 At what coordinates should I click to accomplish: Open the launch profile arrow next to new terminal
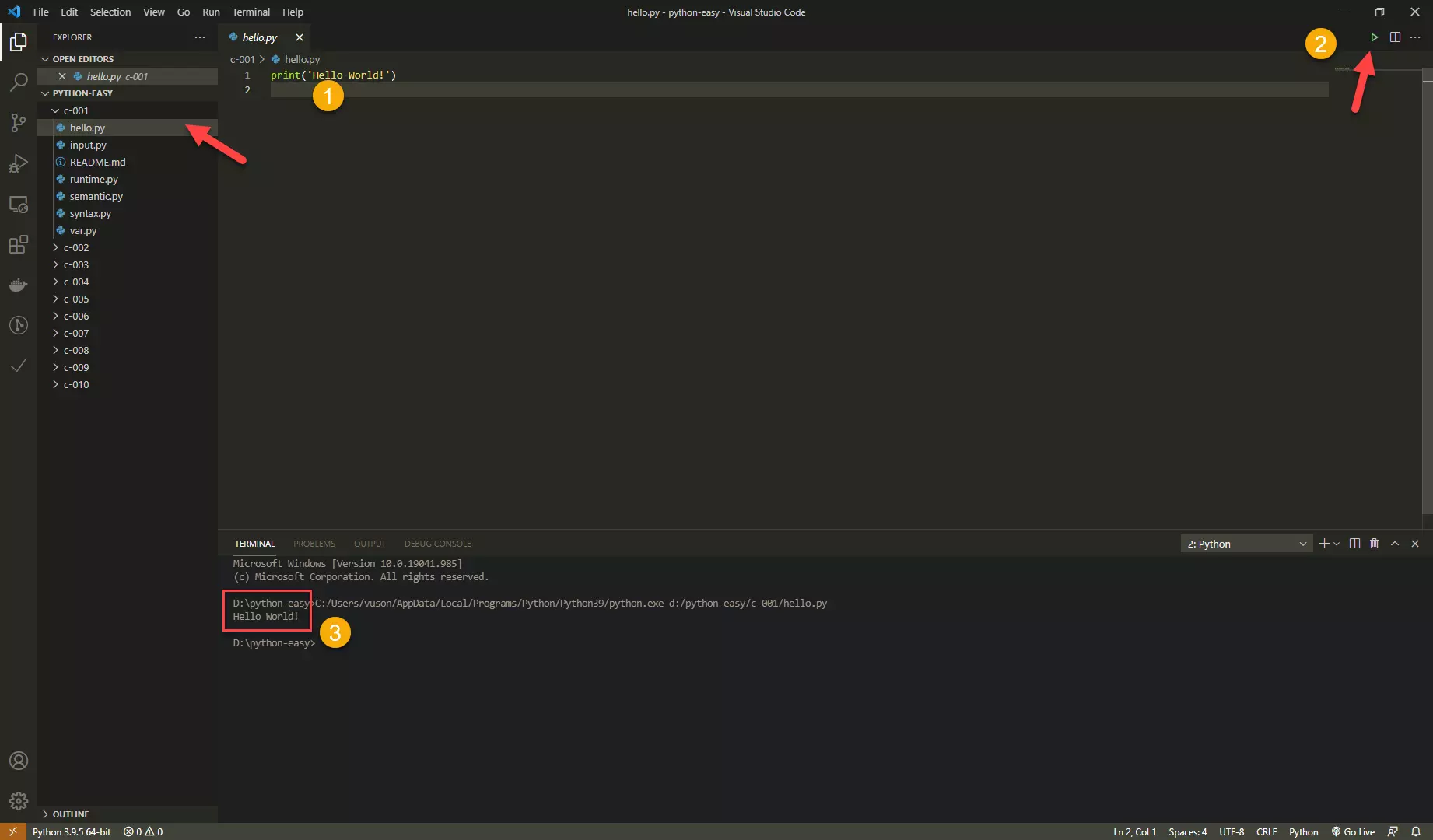click(1337, 544)
